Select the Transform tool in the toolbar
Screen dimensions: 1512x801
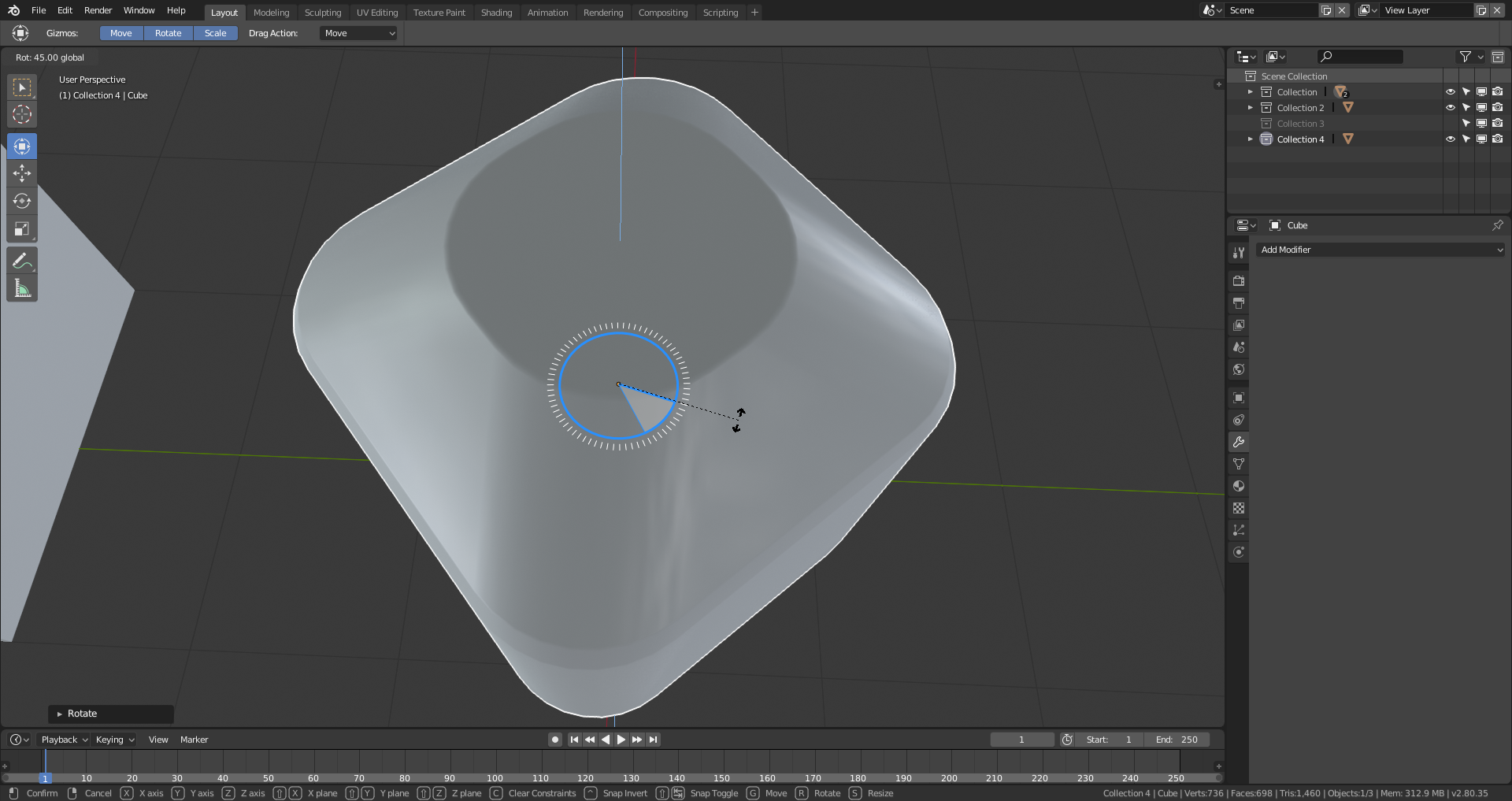tap(22, 146)
